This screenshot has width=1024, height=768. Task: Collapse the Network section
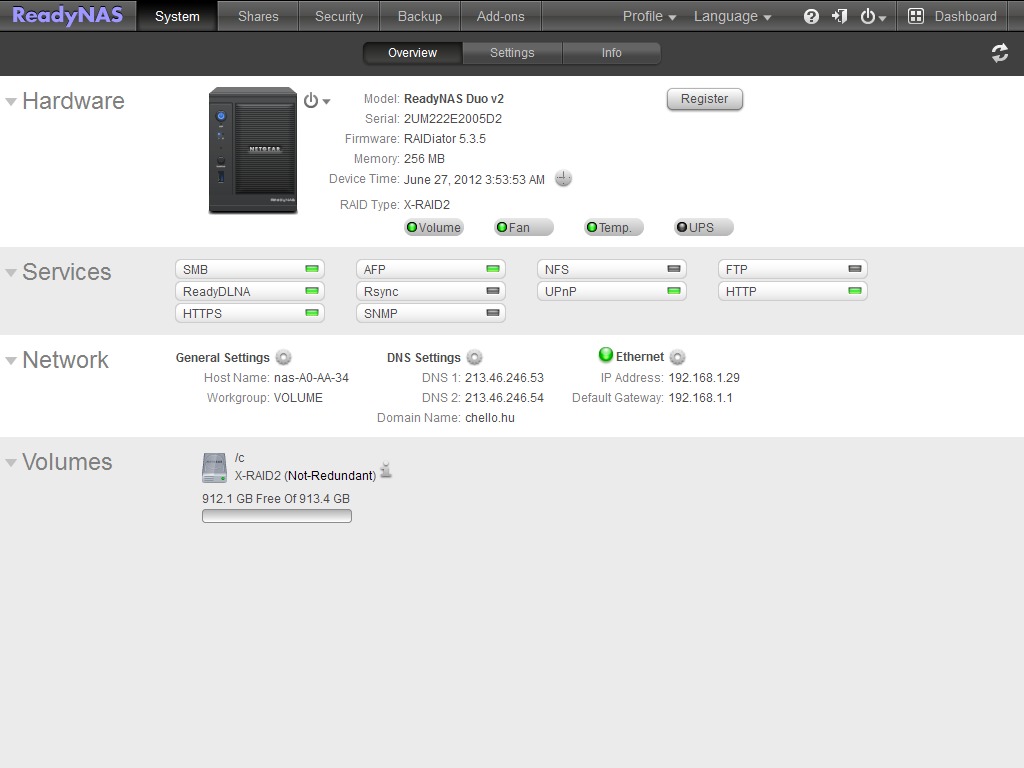[11, 360]
